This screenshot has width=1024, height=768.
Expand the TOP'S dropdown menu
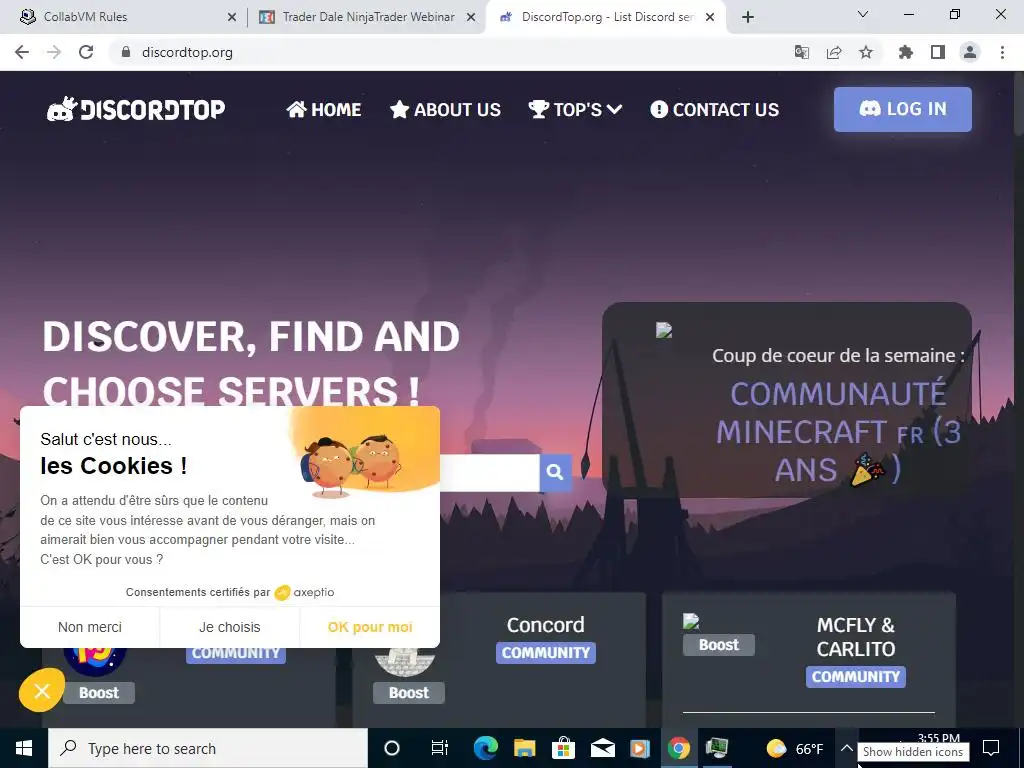click(575, 109)
